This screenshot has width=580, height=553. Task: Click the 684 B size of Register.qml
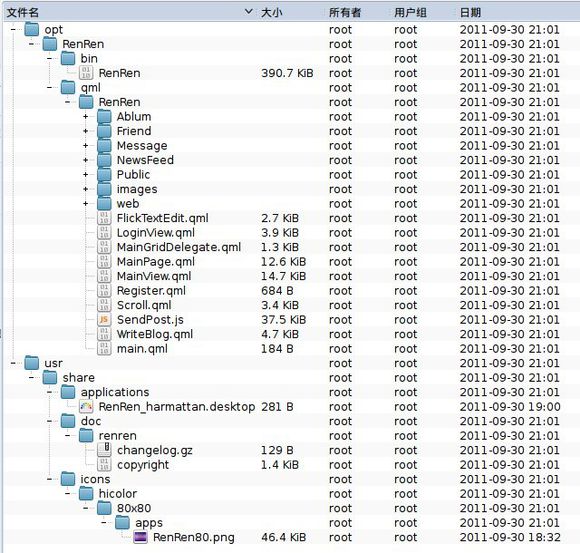pos(277,291)
